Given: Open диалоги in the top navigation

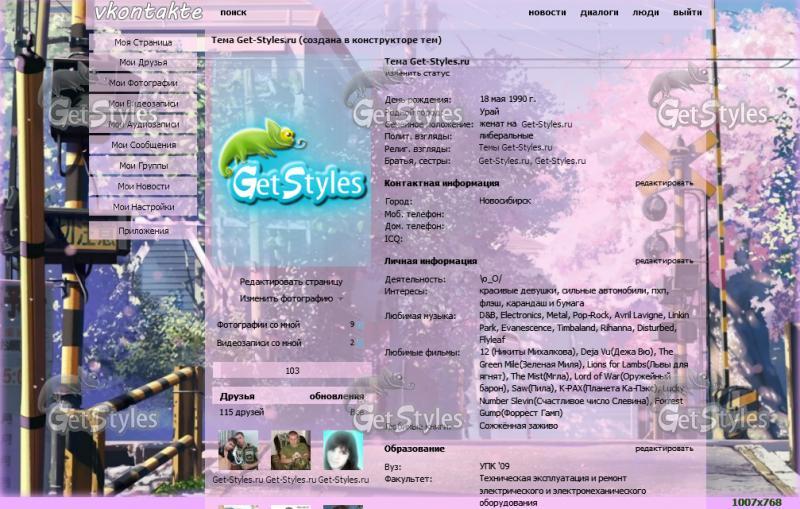Looking at the screenshot, I should (599, 12).
